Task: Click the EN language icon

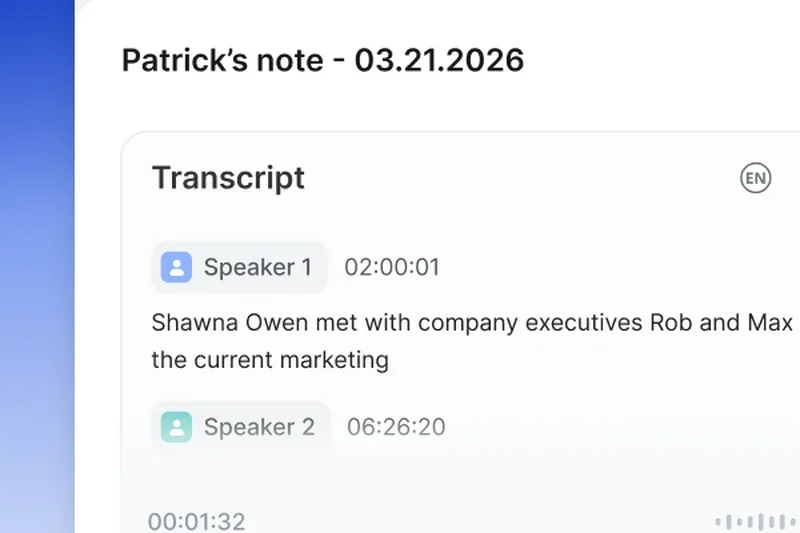Action: (756, 179)
